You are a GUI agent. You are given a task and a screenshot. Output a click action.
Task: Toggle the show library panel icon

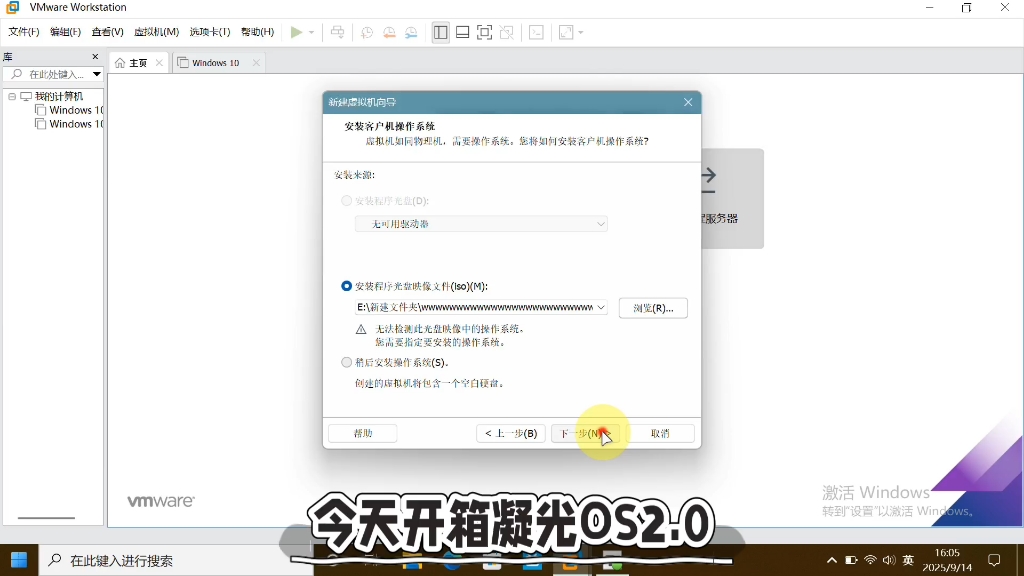coord(441,32)
